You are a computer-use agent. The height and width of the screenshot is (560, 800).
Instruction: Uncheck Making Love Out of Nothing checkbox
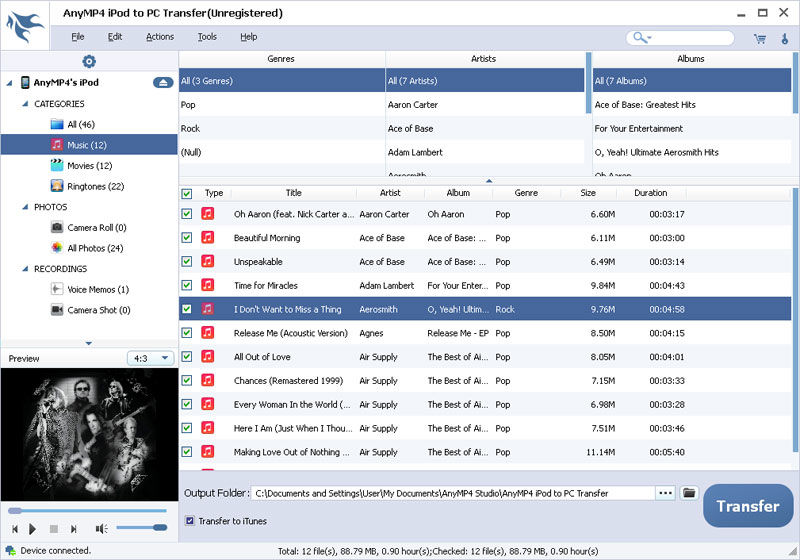tap(187, 452)
